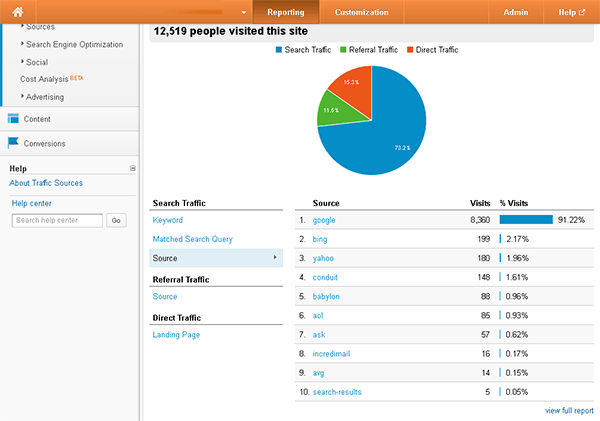Image resolution: width=600 pixels, height=421 pixels.
Task: Click the google 91.22% visits bar
Action: (526, 220)
